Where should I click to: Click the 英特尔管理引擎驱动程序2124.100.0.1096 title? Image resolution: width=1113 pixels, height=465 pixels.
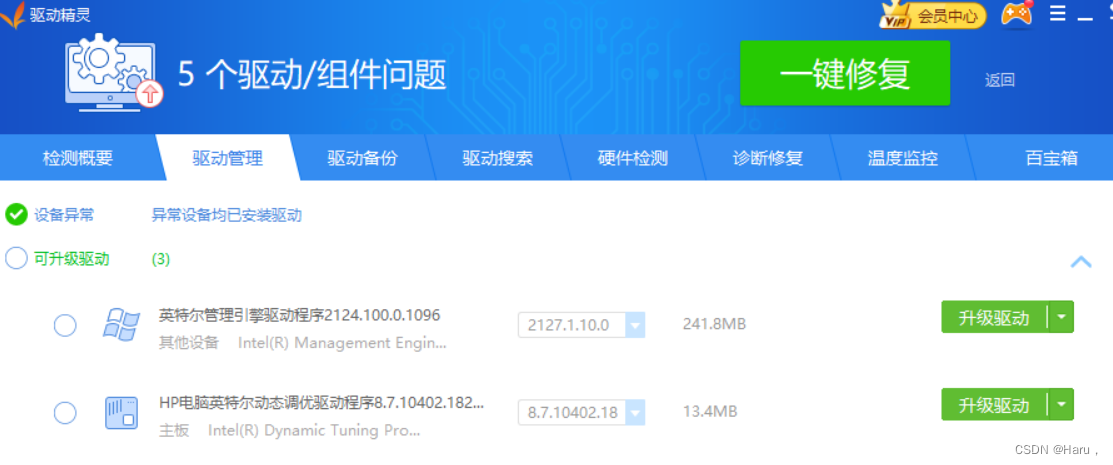(300, 314)
